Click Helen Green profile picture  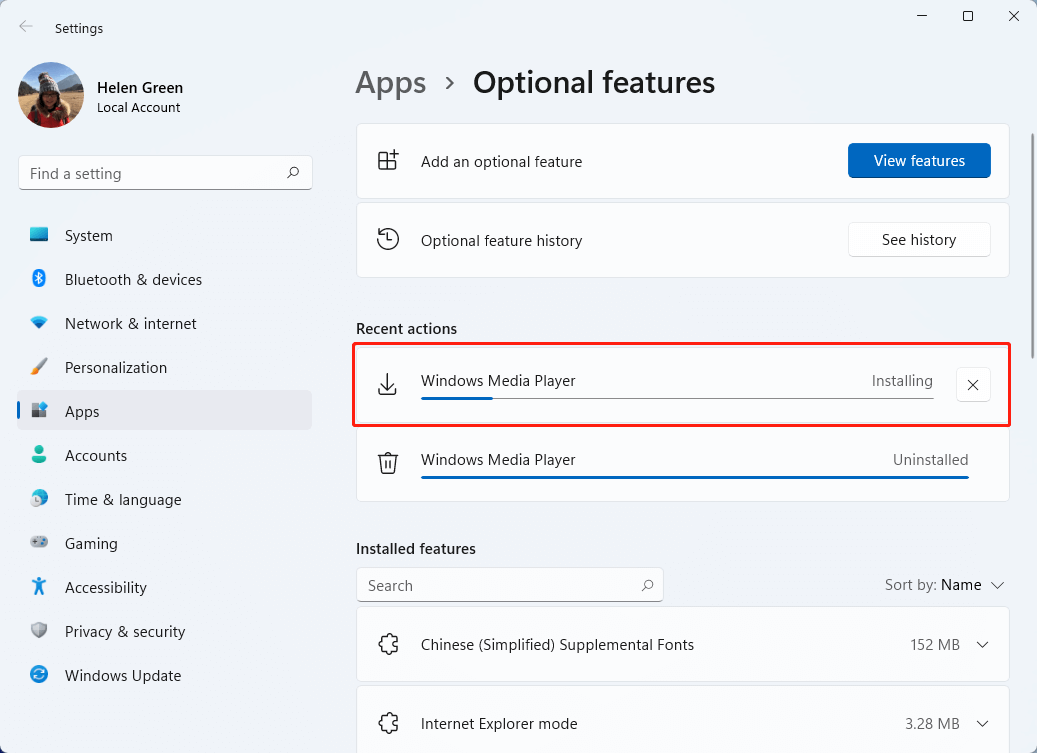coord(51,95)
